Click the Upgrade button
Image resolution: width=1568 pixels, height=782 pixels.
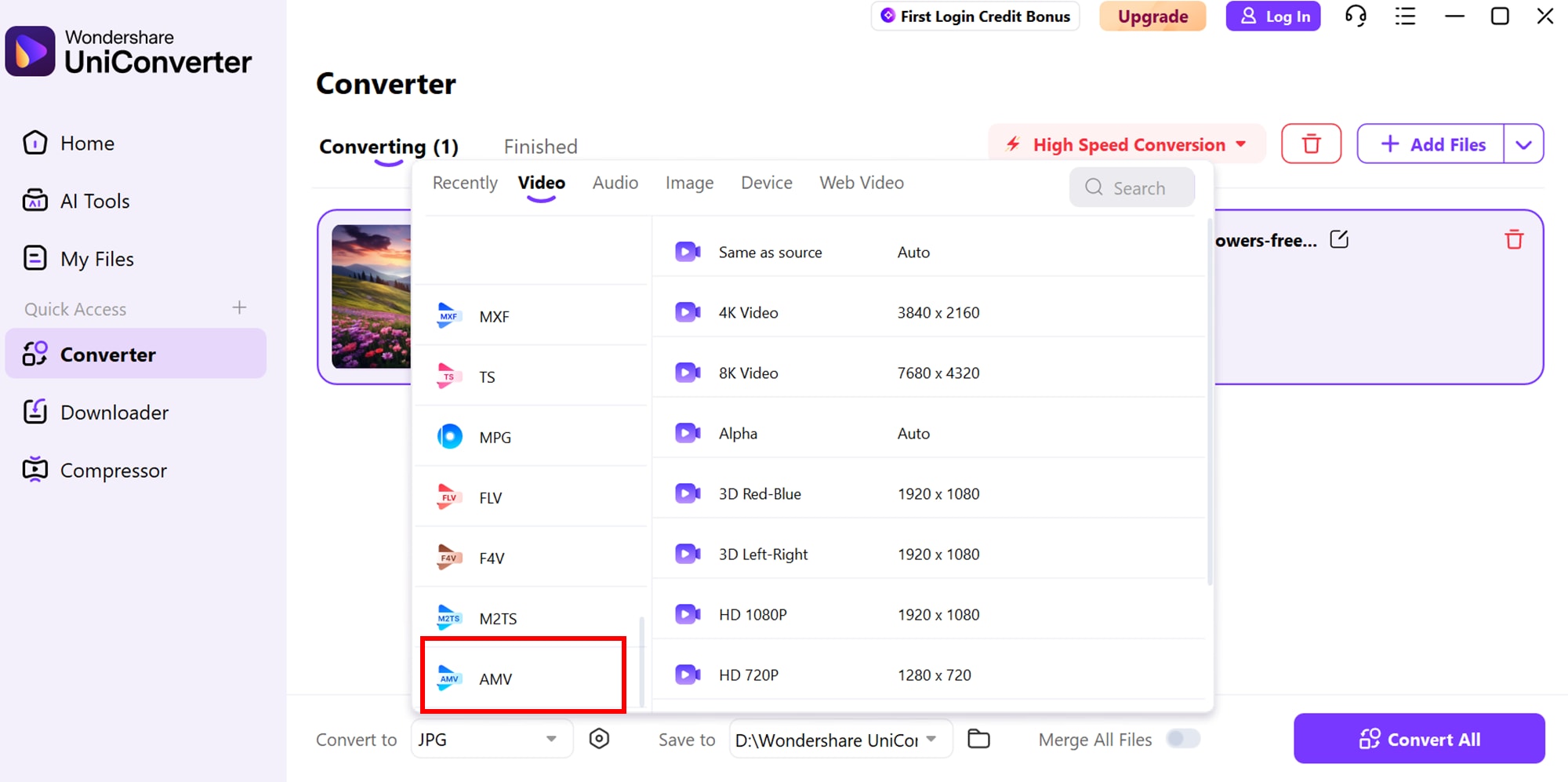pos(1152,16)
